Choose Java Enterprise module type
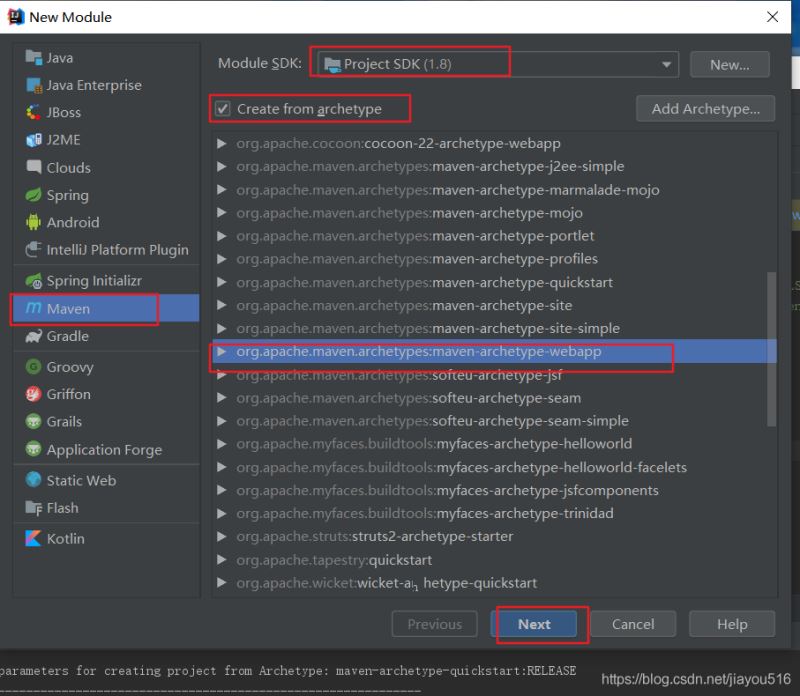Viewport: 800px width, 696px height. (106, 85)
